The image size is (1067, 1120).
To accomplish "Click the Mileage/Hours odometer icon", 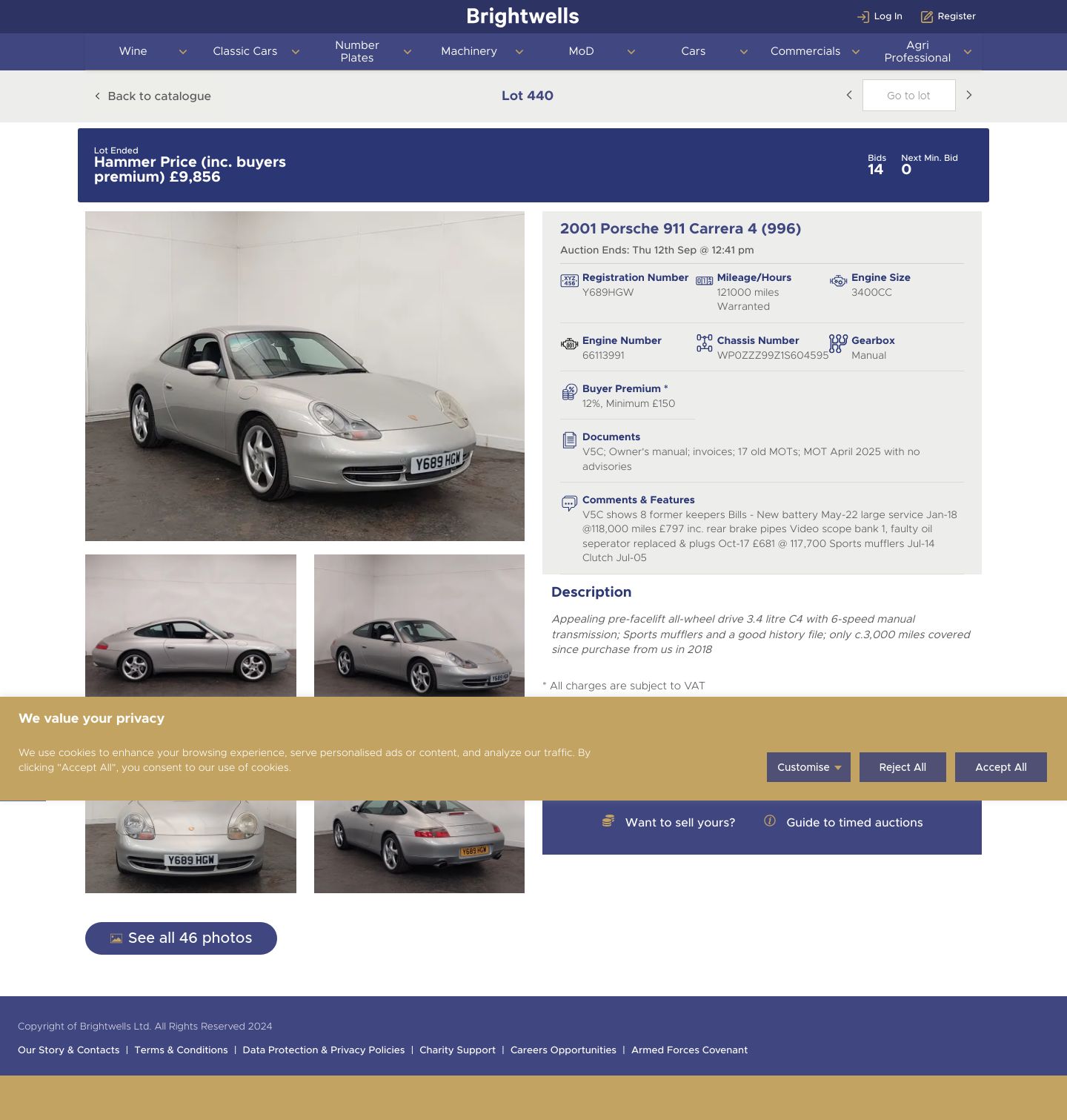I will click(x=704, y=281).
